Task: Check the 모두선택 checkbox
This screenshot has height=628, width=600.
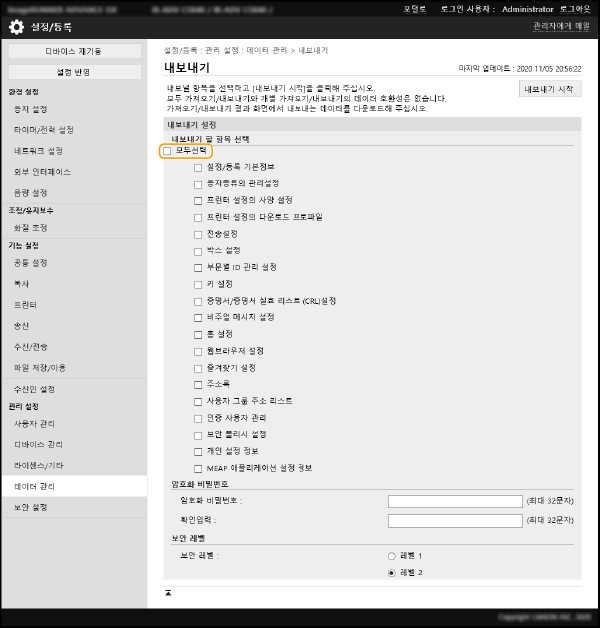Action: coord(168,150)
